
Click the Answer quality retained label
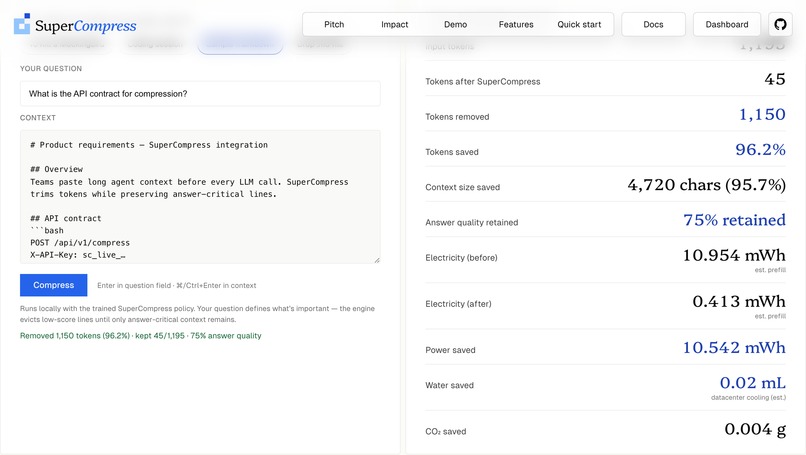pyautogui.click(x=471, y=223)
